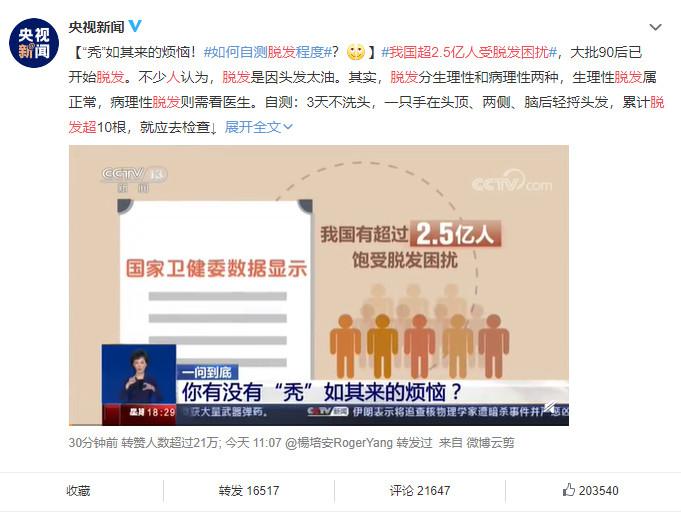
Task: Open the 央视新闻 profile avatar
Action: (x=34, y=43)
